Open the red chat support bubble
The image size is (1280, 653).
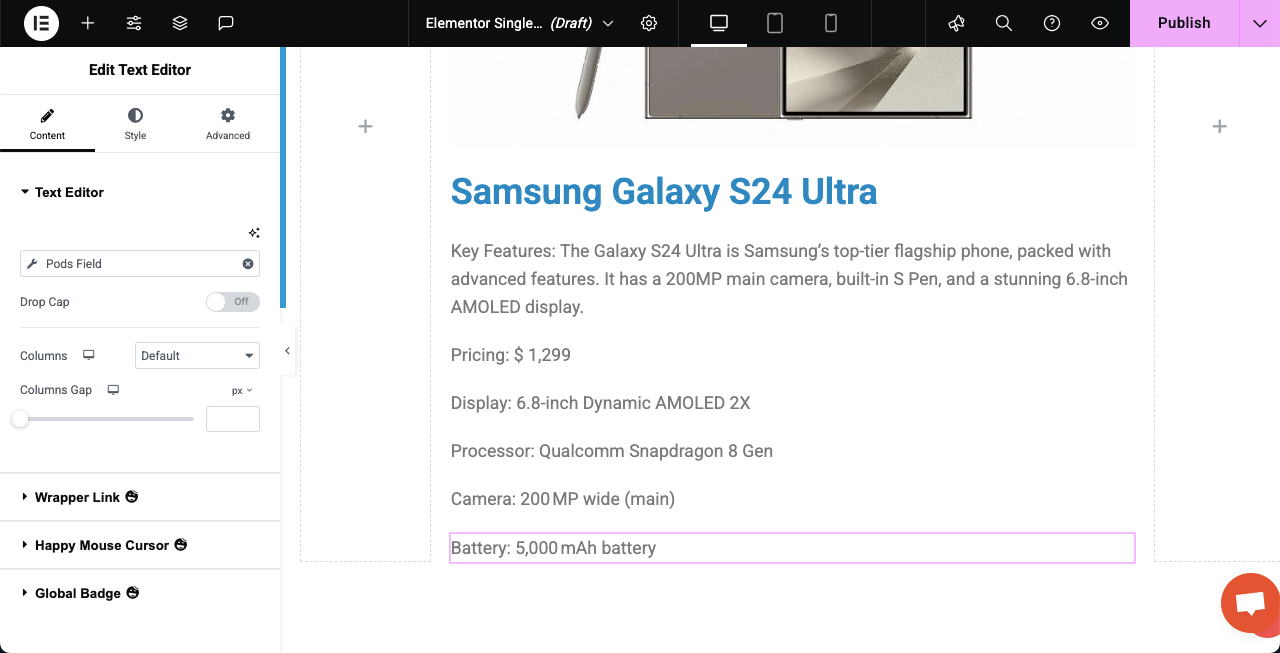pos(1250,603)
